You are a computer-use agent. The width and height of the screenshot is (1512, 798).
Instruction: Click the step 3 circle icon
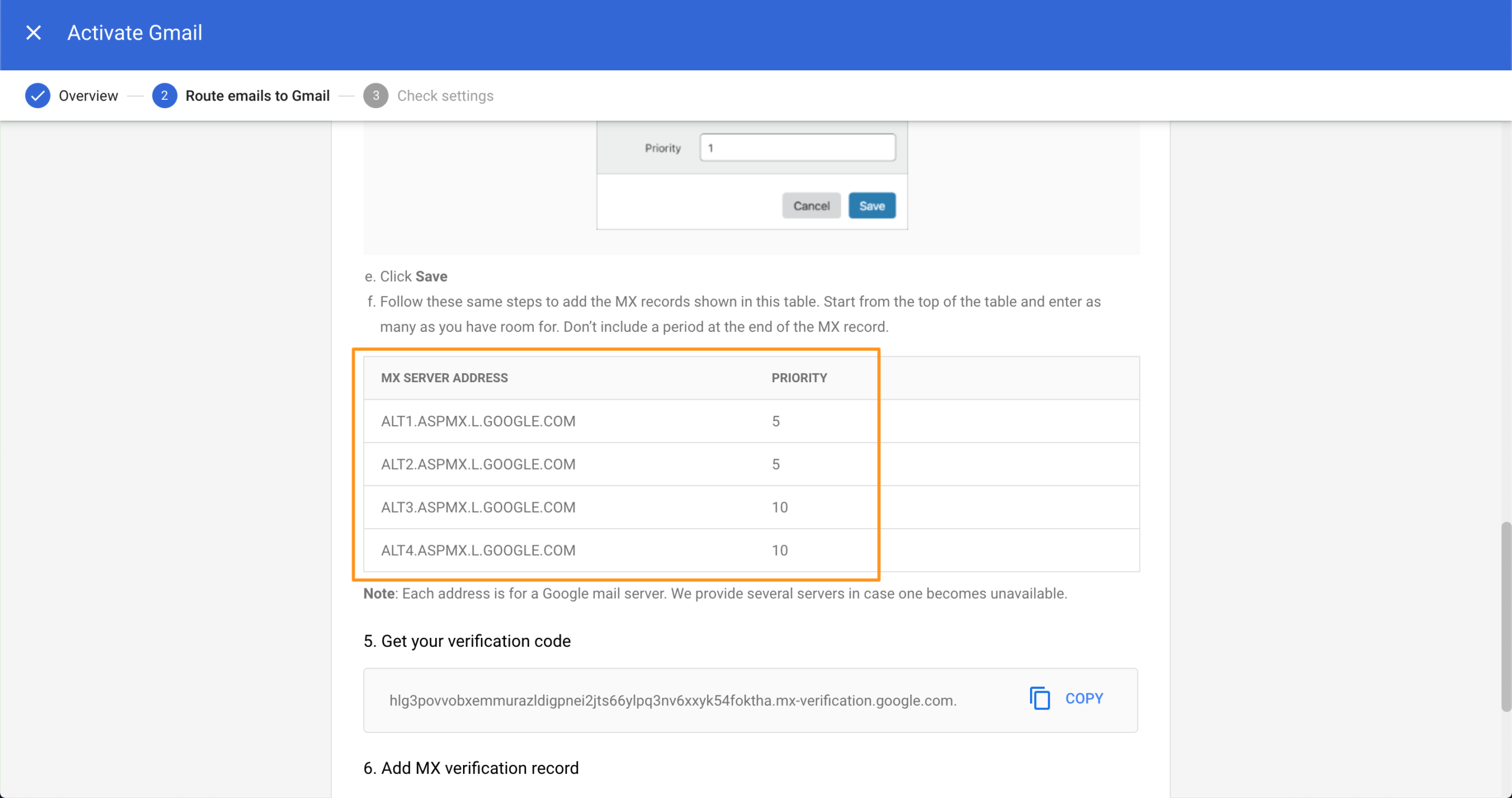(x=376, y=96)
